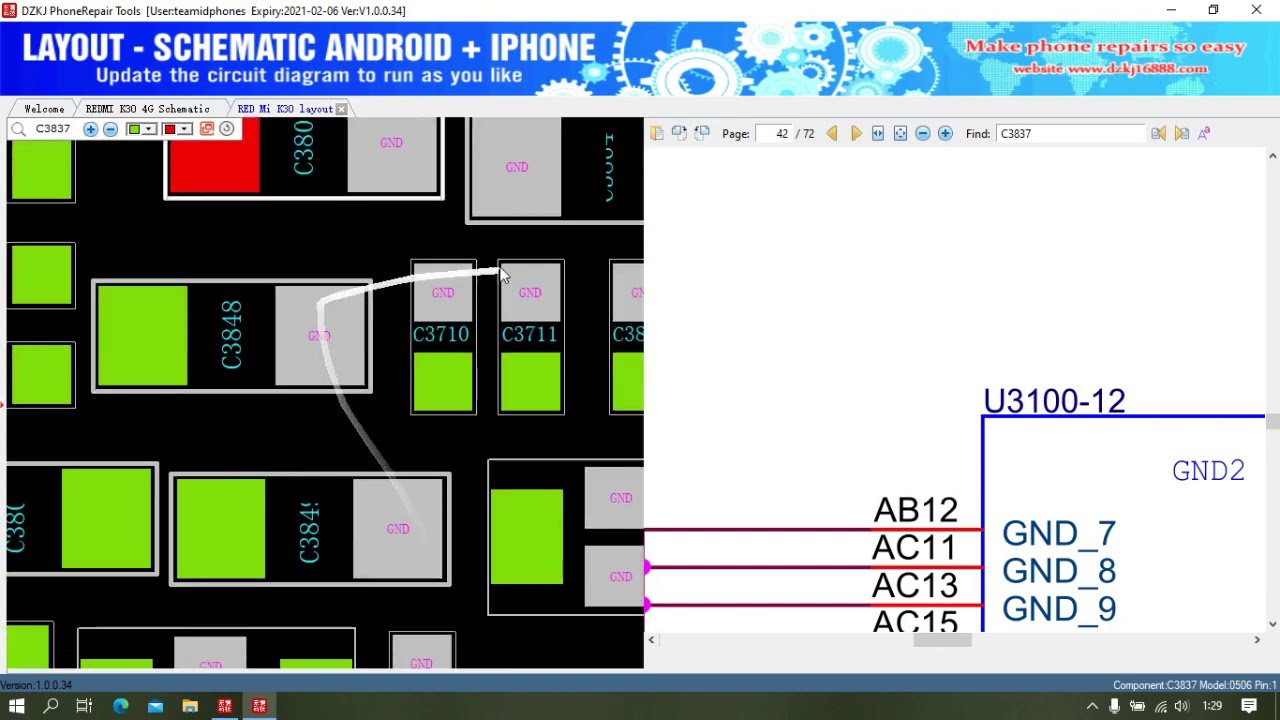Open the notification center
1280x720 pixels.
click(1249, 706)
